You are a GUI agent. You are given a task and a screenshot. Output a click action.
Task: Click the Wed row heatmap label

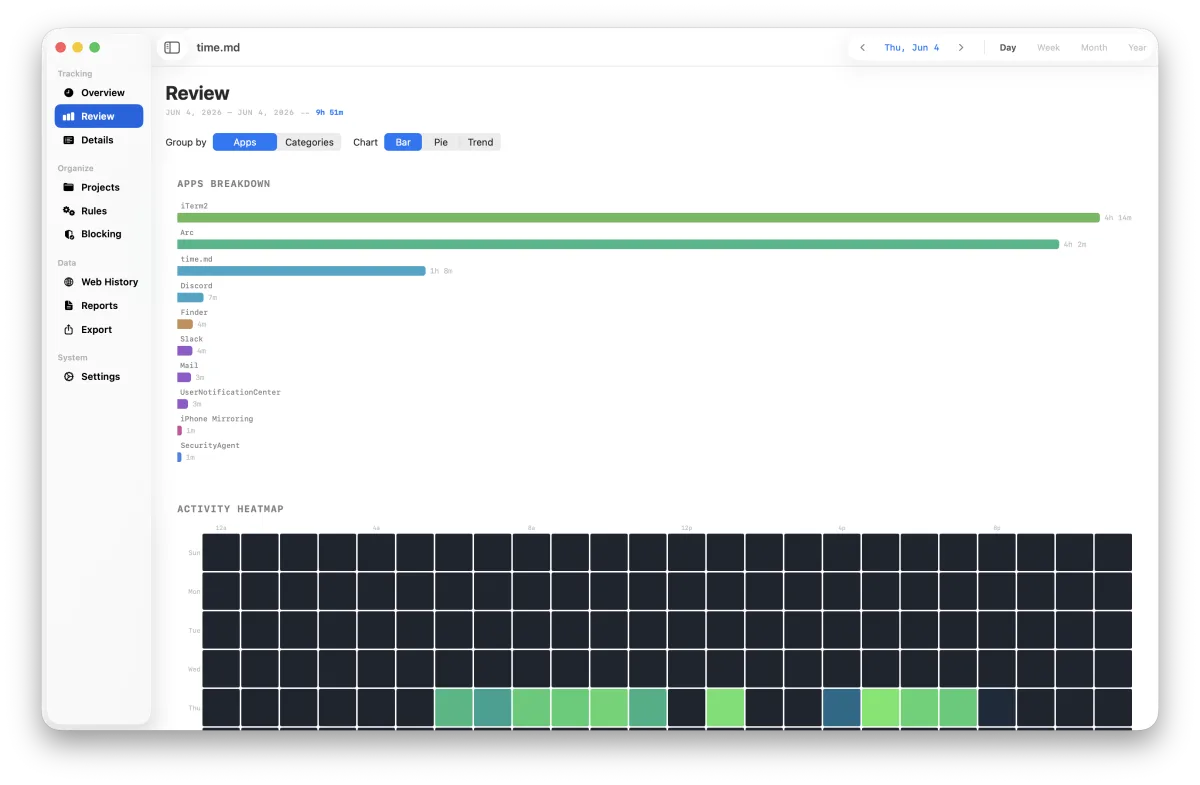pos(194,668)
